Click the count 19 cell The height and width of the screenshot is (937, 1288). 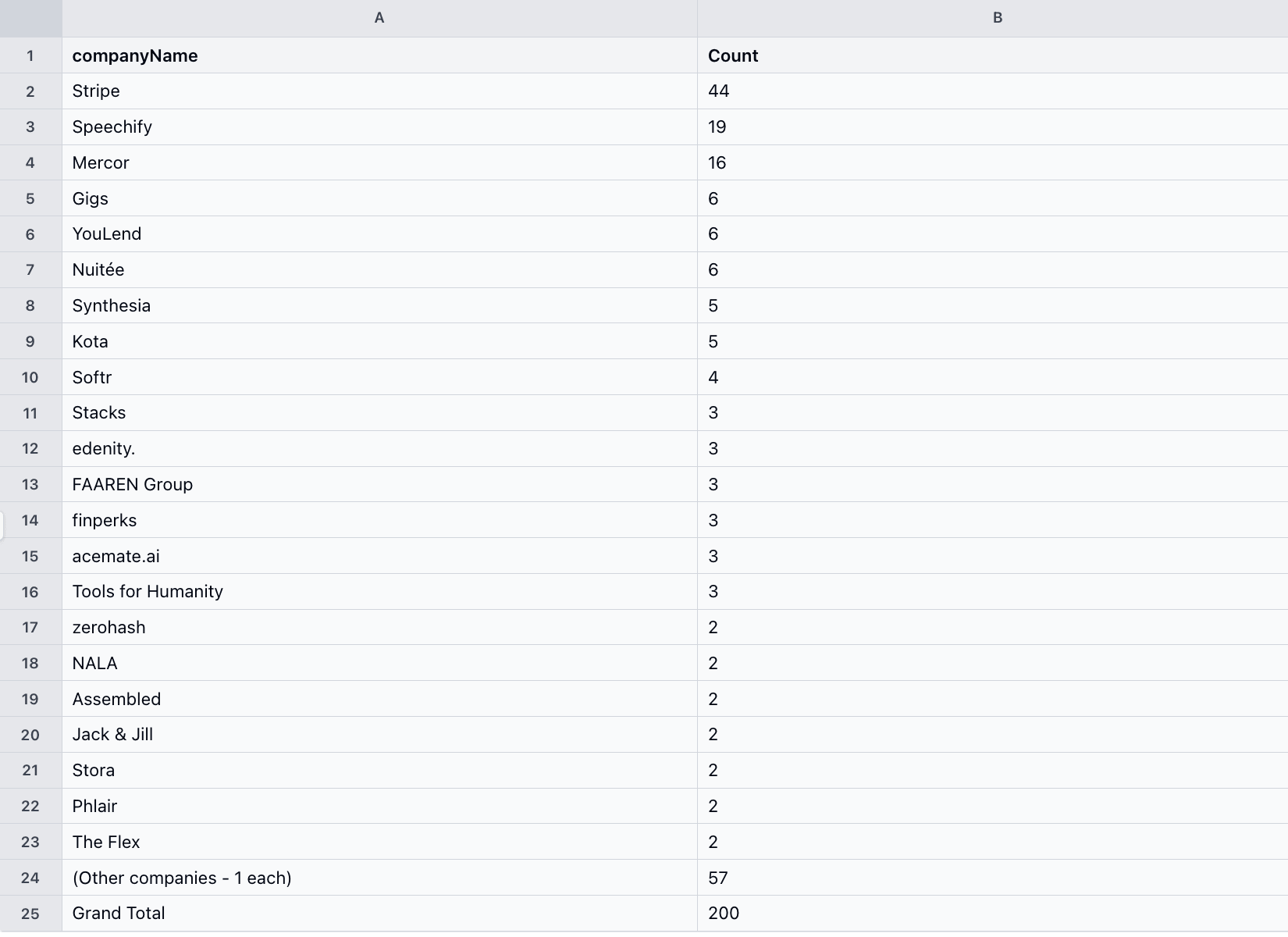pyautogui.click(x=992, y=127)
